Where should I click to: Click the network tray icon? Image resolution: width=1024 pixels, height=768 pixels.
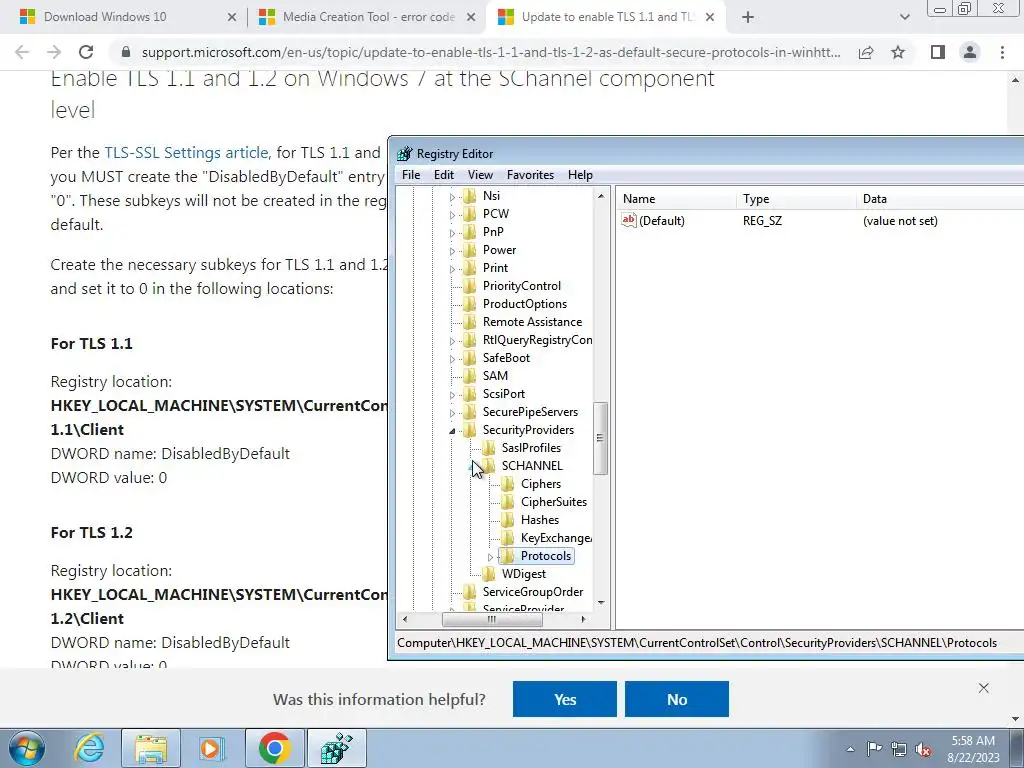click(899, 749)
